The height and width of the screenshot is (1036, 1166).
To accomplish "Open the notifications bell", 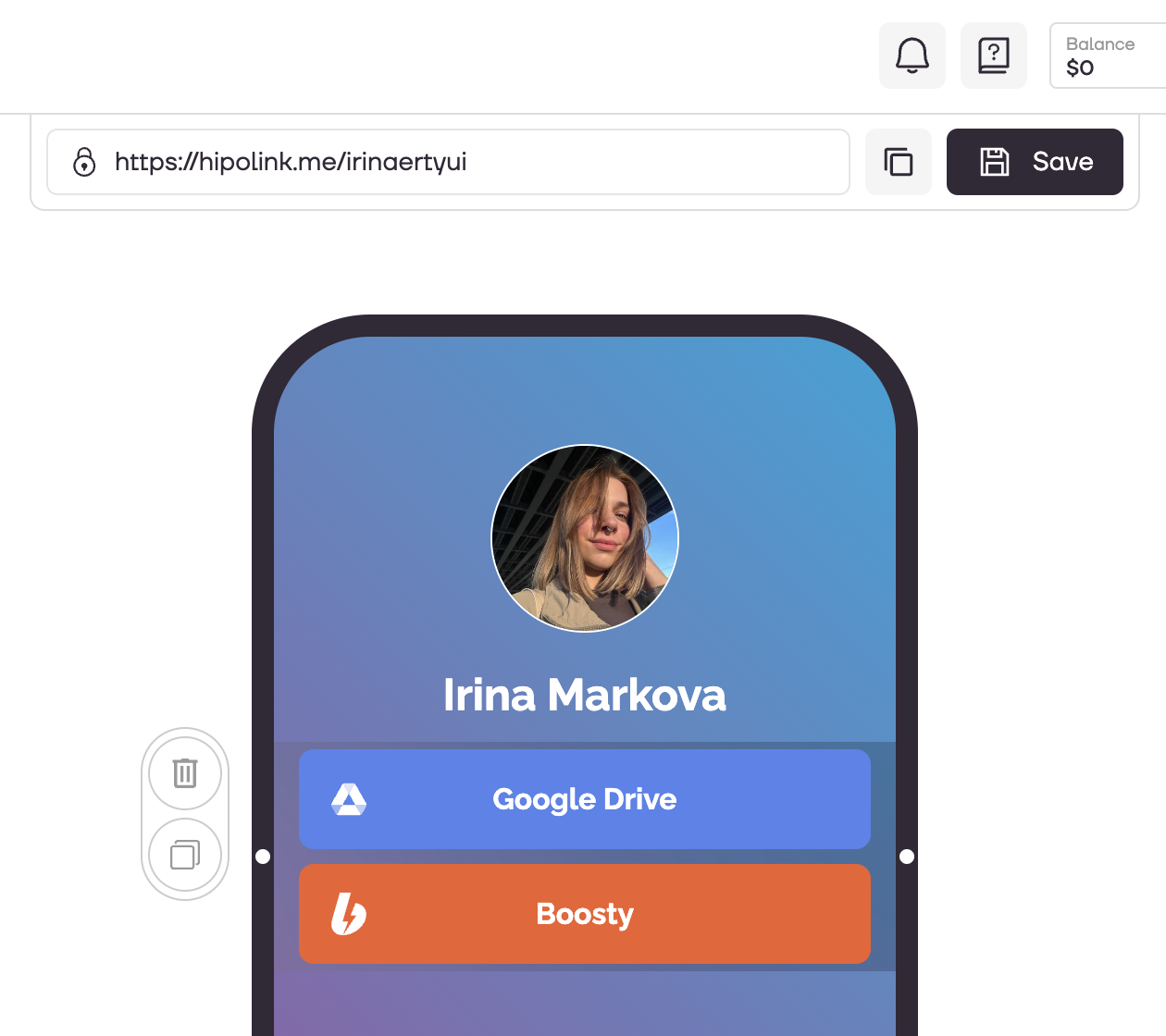I will click(x=912, y=55).
